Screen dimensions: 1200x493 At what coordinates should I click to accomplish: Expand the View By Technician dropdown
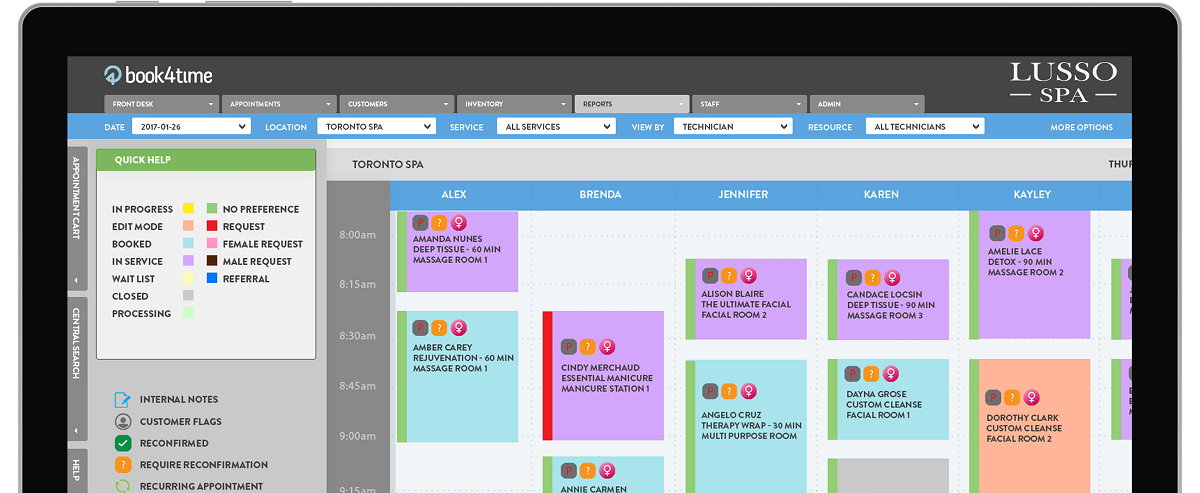[732, 127]
